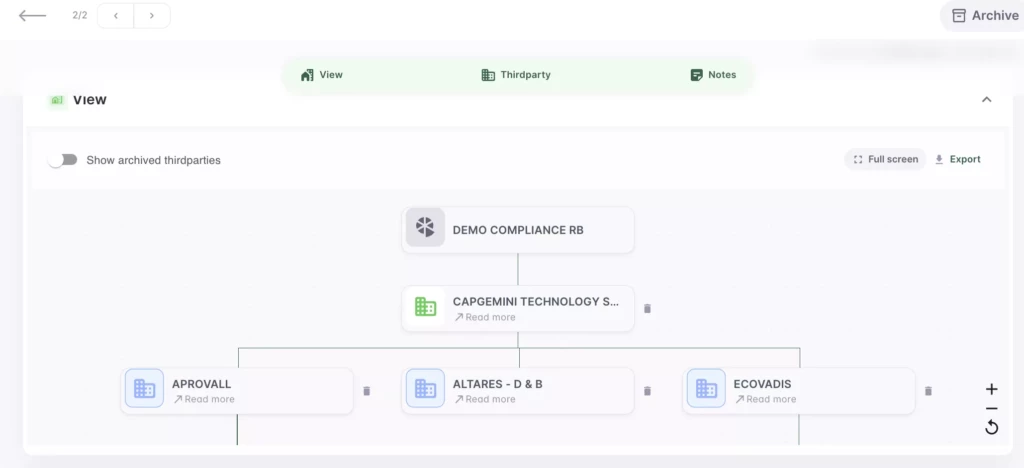Viewport: 1024px width, 468px height.
Task: Delete the CAPGEMINI TECHNOLOGY node
Action: (647, 309)
